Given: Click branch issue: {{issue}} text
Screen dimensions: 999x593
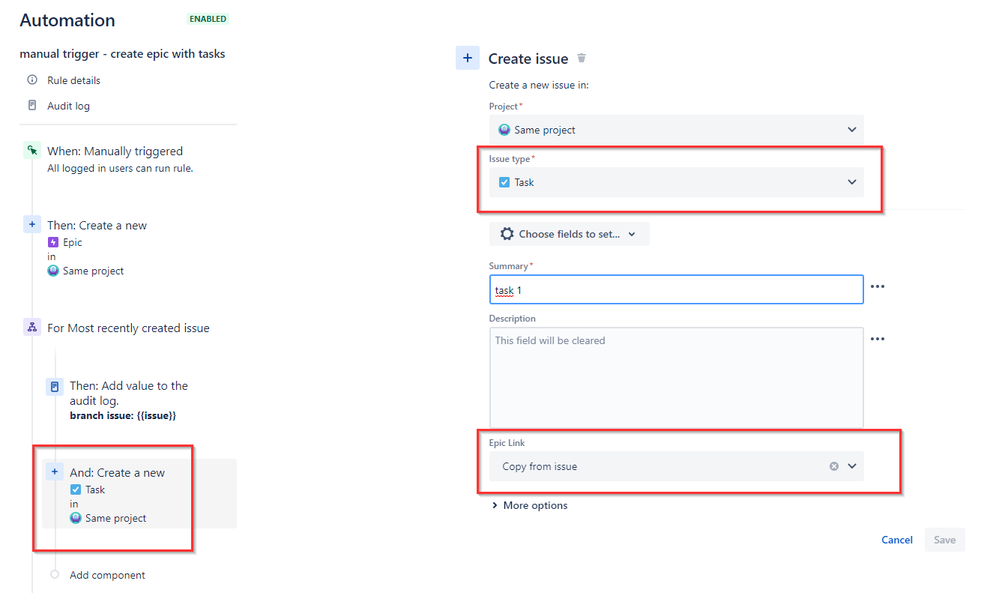Looking at the screenshot, I should point(123,415).
